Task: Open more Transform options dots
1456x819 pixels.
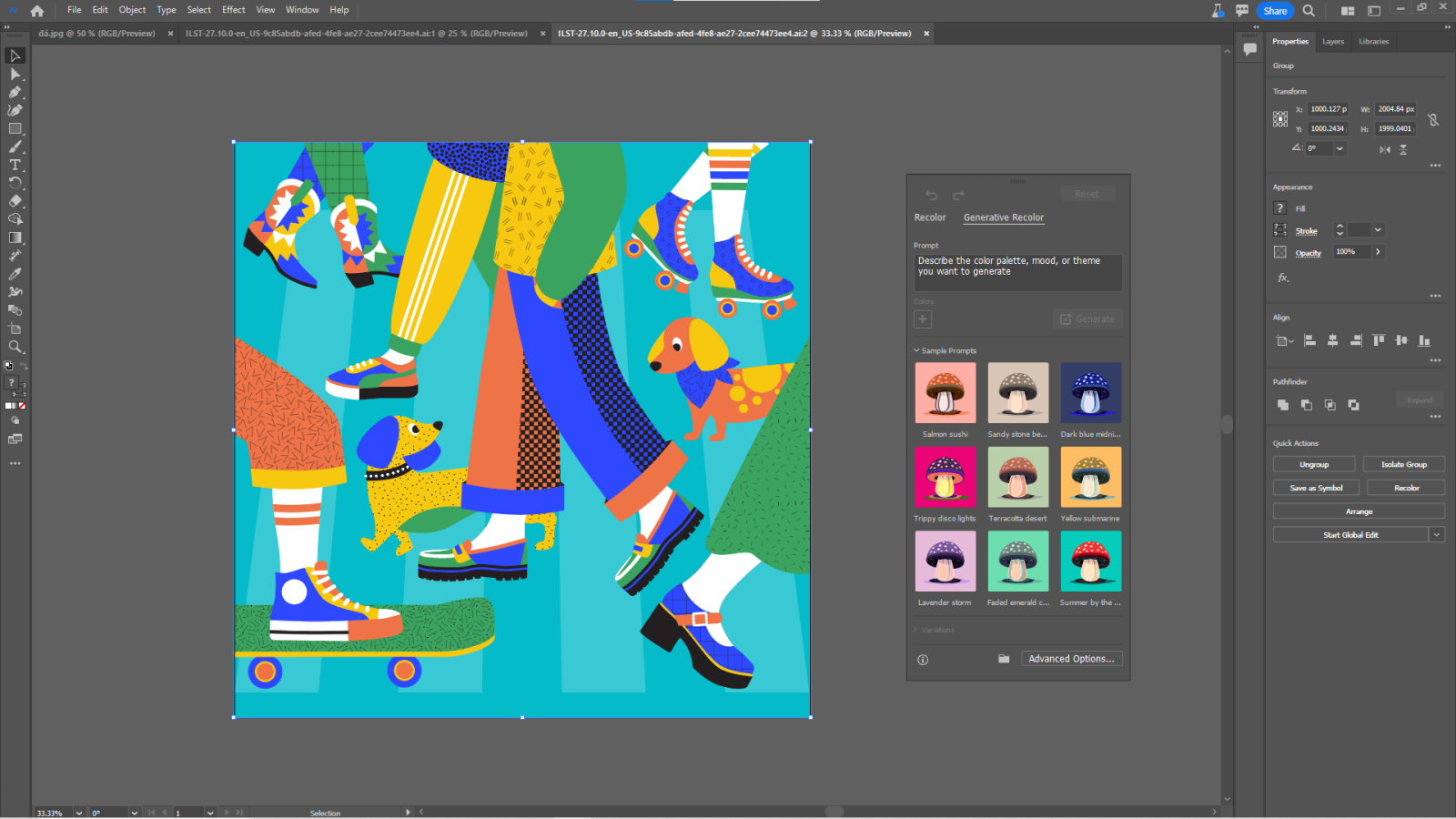Action: 1435,166
